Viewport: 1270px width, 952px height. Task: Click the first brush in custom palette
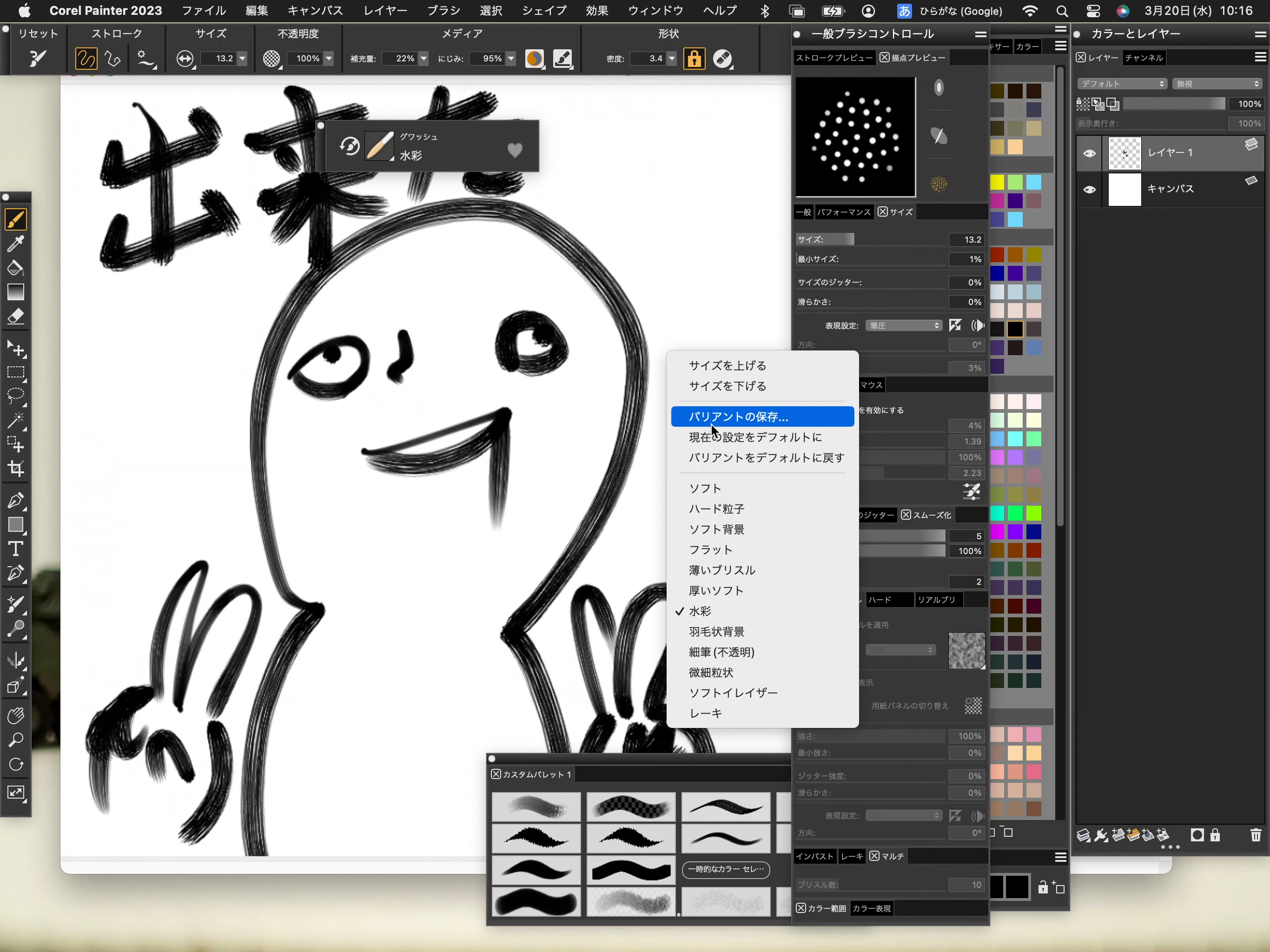click(536, 806)
